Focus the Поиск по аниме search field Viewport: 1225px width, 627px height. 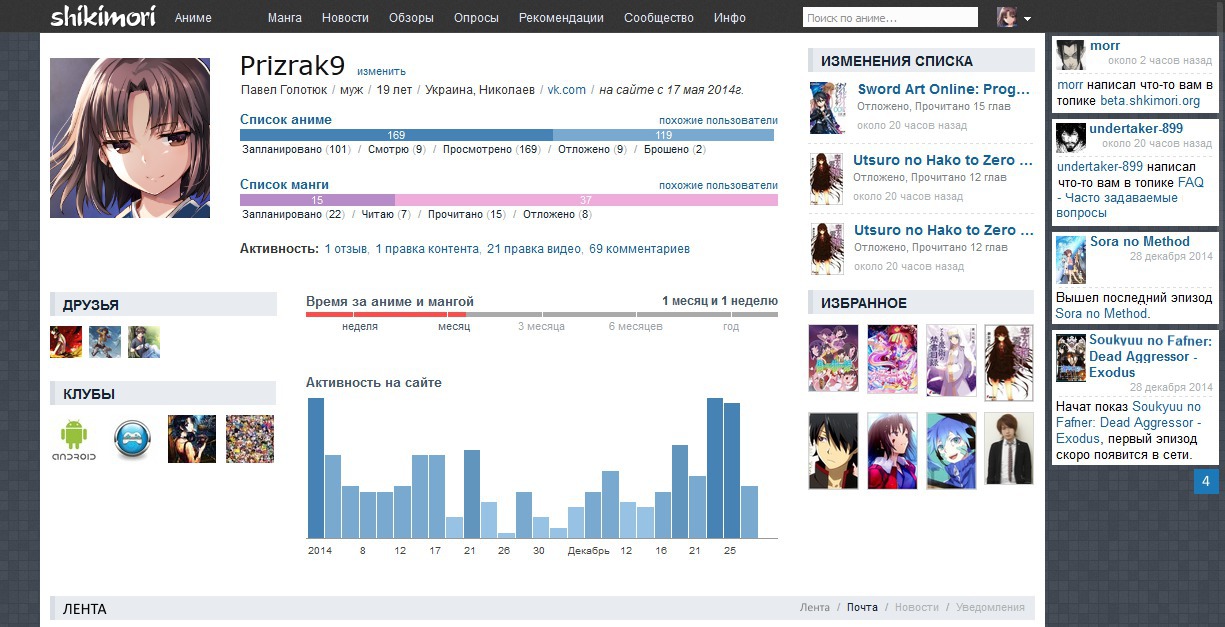[889, 18]
